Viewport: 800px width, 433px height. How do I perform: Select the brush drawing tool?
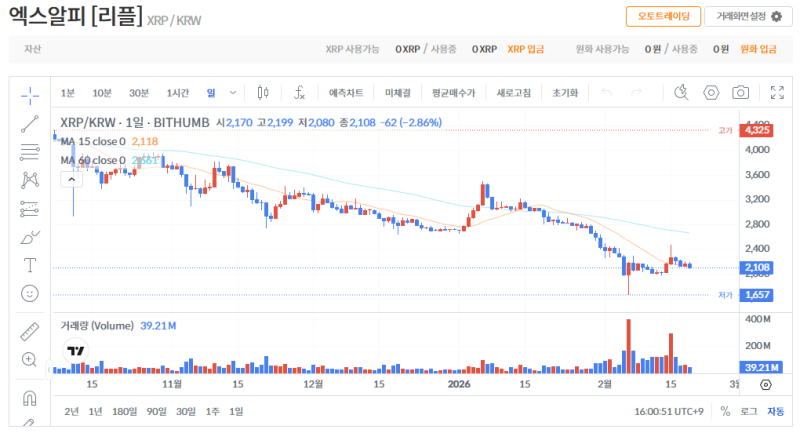30,237
